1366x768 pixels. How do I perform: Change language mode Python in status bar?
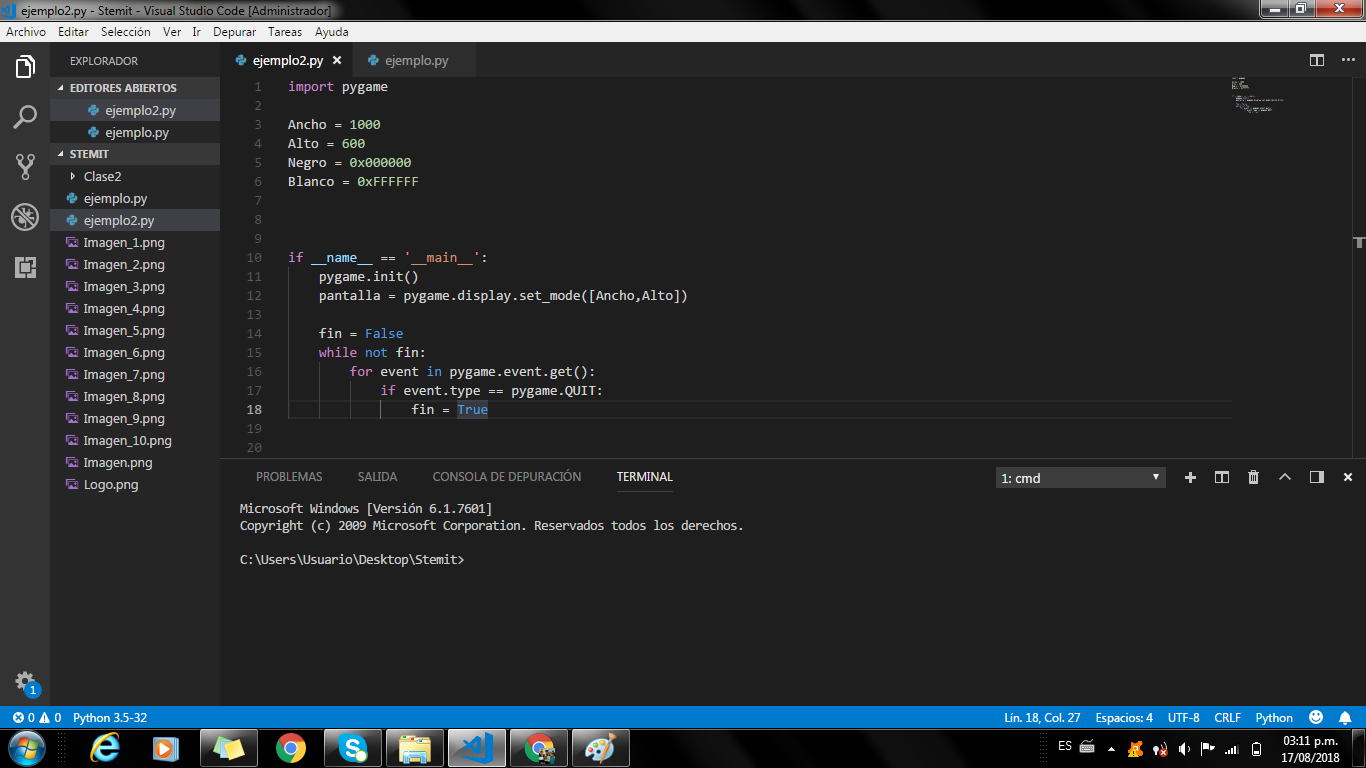[x=1274, y=718]
